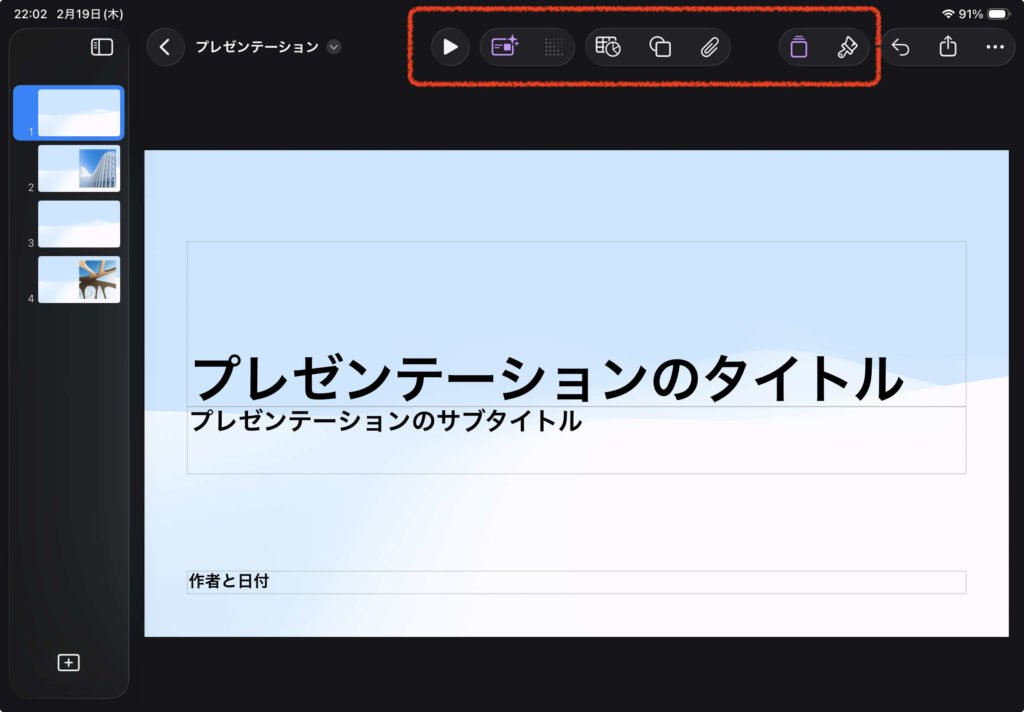Start the slideshow with the Play button
1024x712 pixels.
click(450, 47)
